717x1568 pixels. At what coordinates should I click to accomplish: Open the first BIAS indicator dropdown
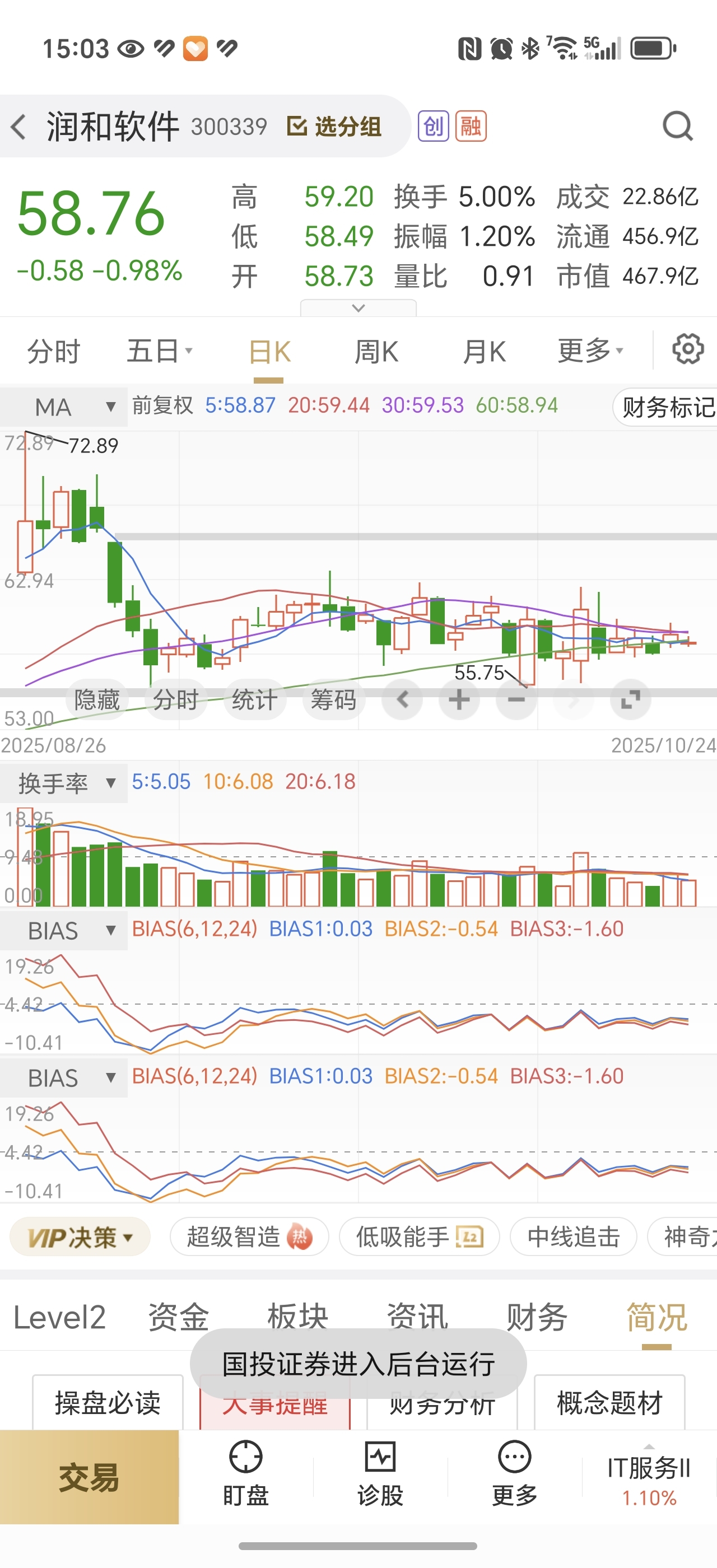[64, 930]
